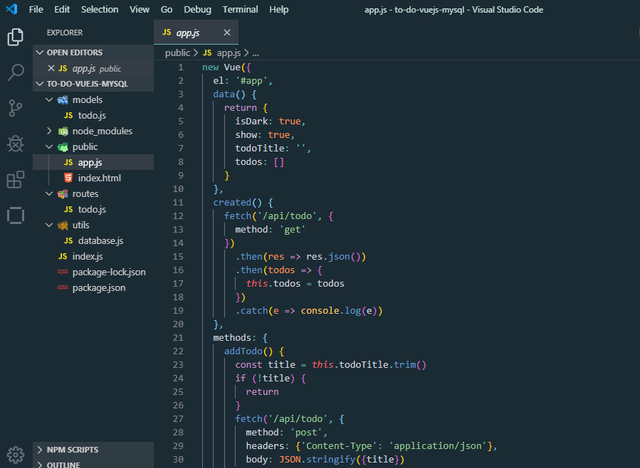Click line number 11 in gutter
Viewport: 640px width, 468px height.
[178, 202]
